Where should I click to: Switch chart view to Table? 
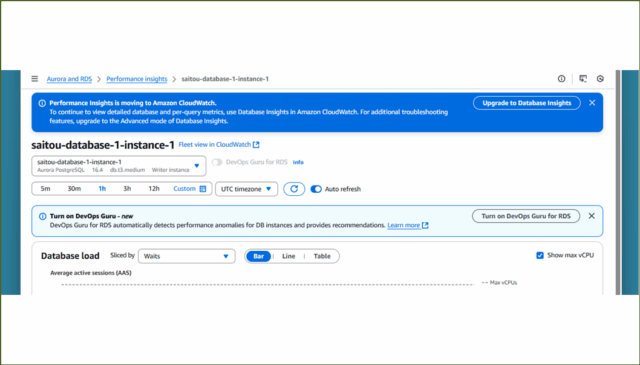point(322,256)
